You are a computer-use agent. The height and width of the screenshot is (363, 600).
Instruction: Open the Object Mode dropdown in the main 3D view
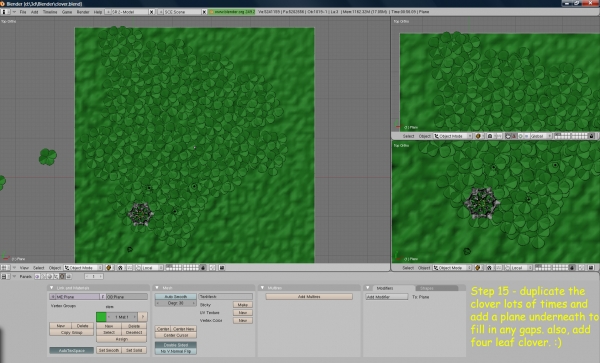[x=83, y=268]
